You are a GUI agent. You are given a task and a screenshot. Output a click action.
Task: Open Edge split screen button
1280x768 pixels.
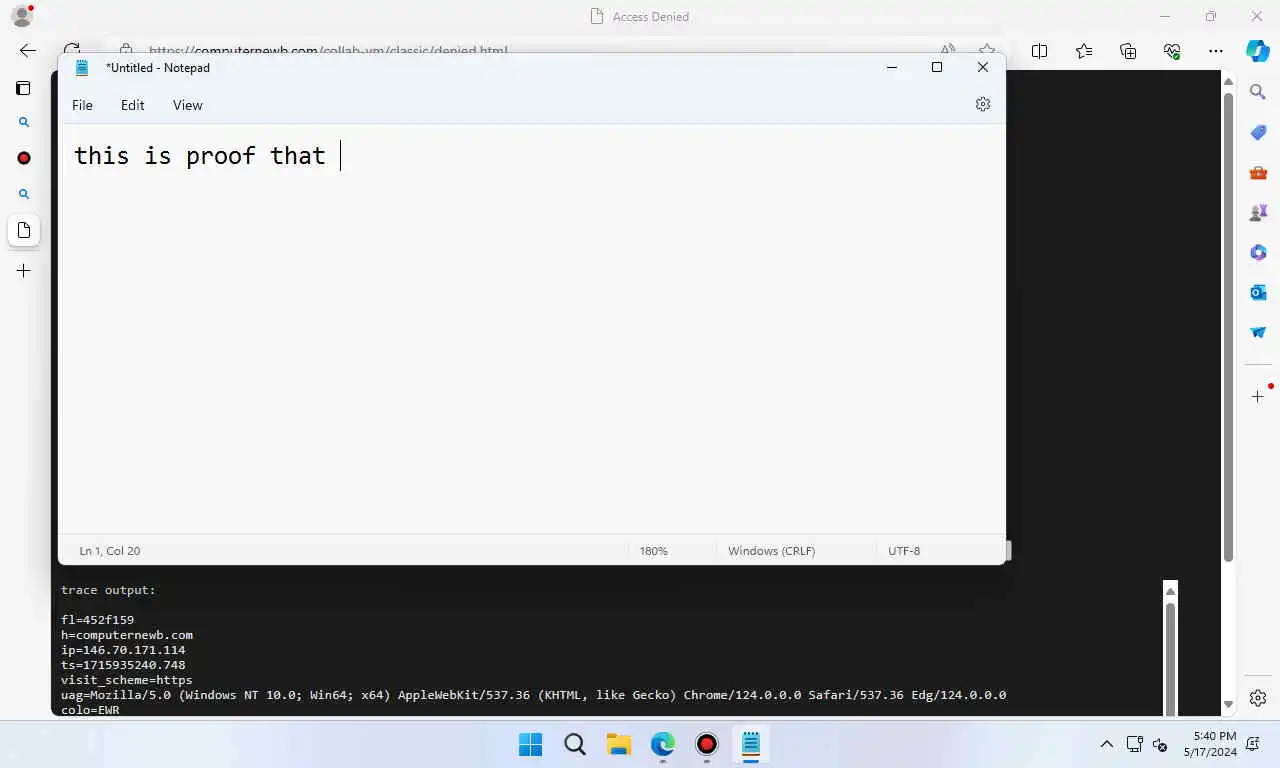point(1039,51)
